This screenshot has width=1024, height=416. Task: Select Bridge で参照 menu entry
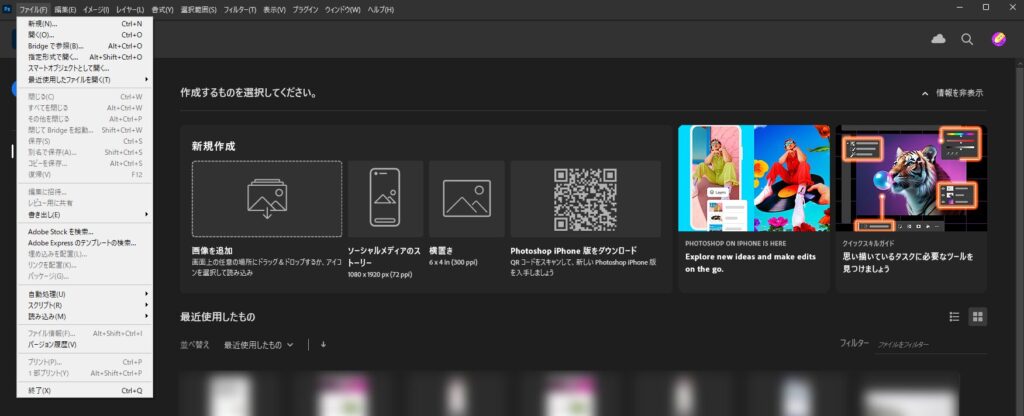[85, 46]
